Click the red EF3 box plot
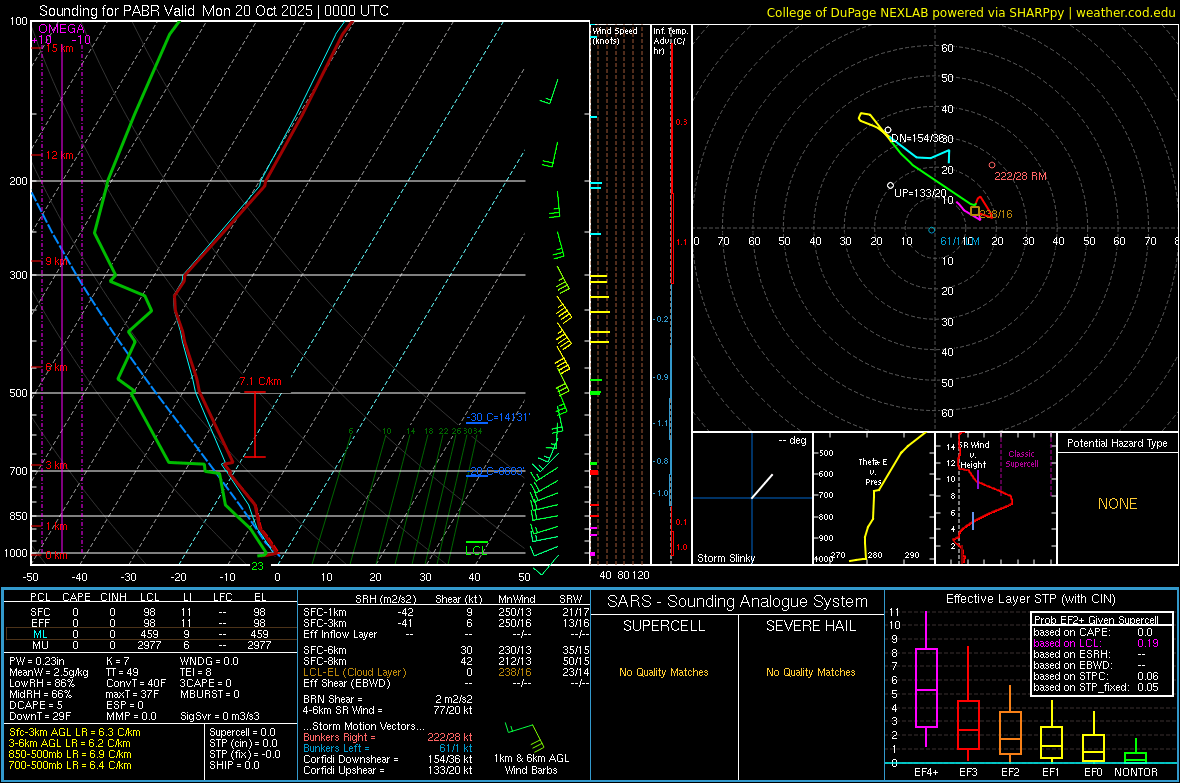1180x783 pixels. click(x=968, y=705)
